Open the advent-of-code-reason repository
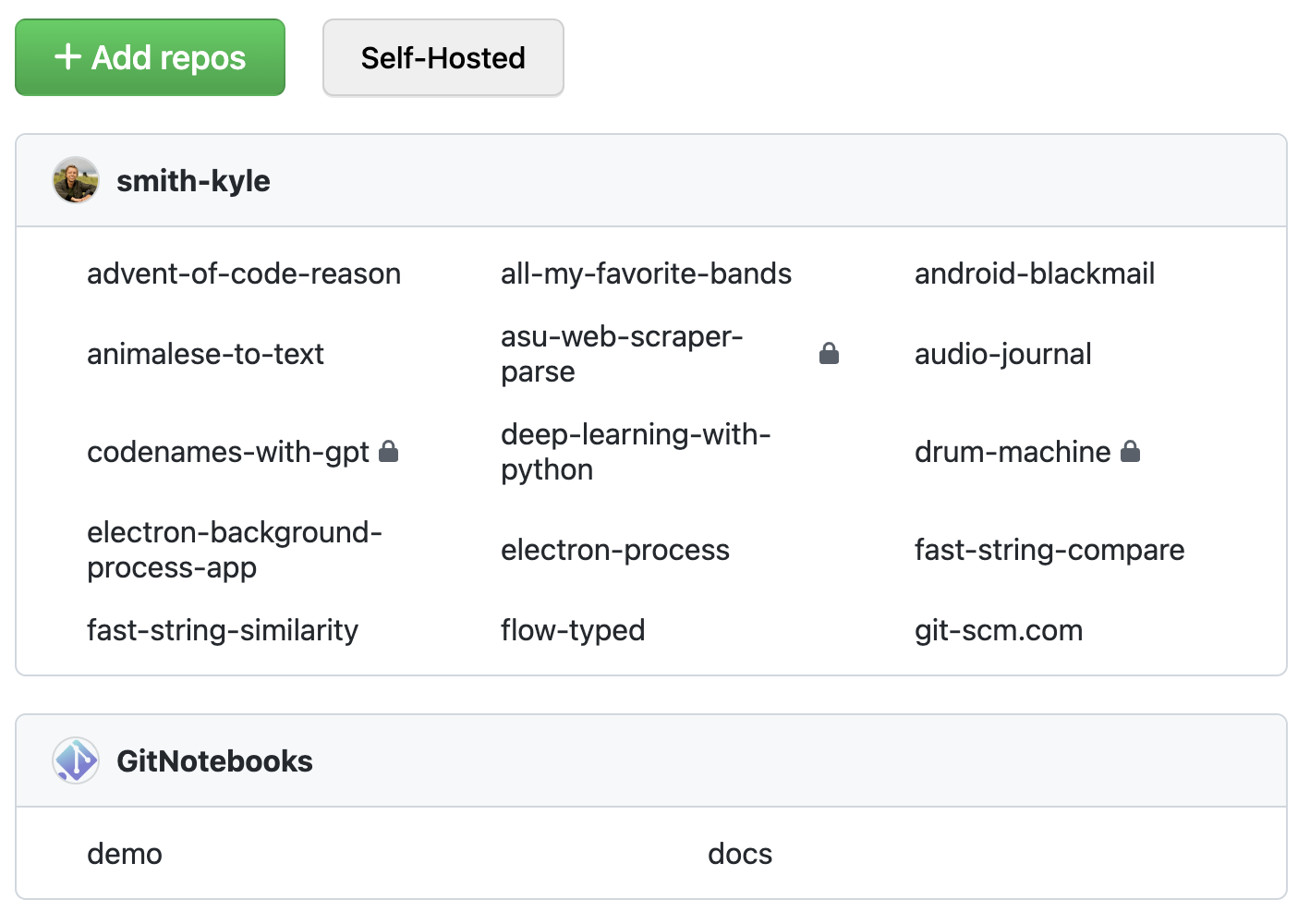 tap(244, 274)
